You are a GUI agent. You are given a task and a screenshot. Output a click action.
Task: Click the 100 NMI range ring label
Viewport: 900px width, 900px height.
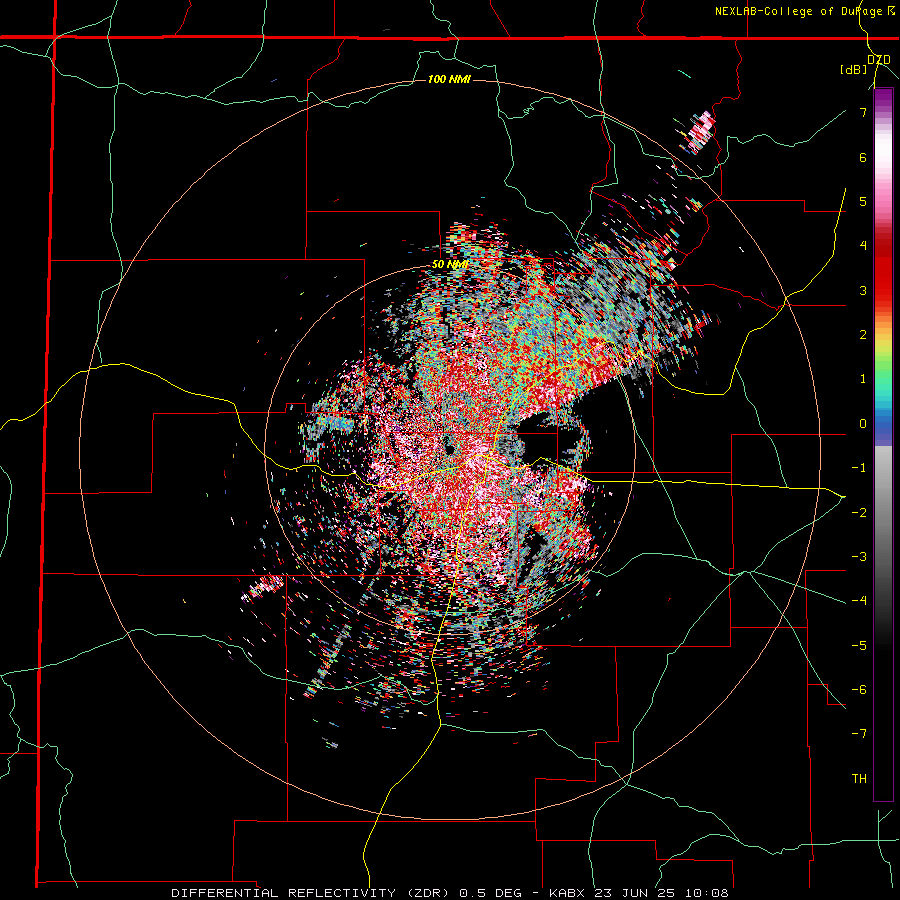tap(449, 79)
